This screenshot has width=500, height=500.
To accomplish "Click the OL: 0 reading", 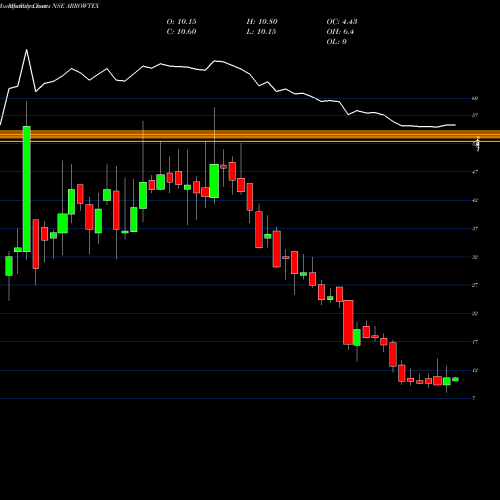I will click(336, 42).
